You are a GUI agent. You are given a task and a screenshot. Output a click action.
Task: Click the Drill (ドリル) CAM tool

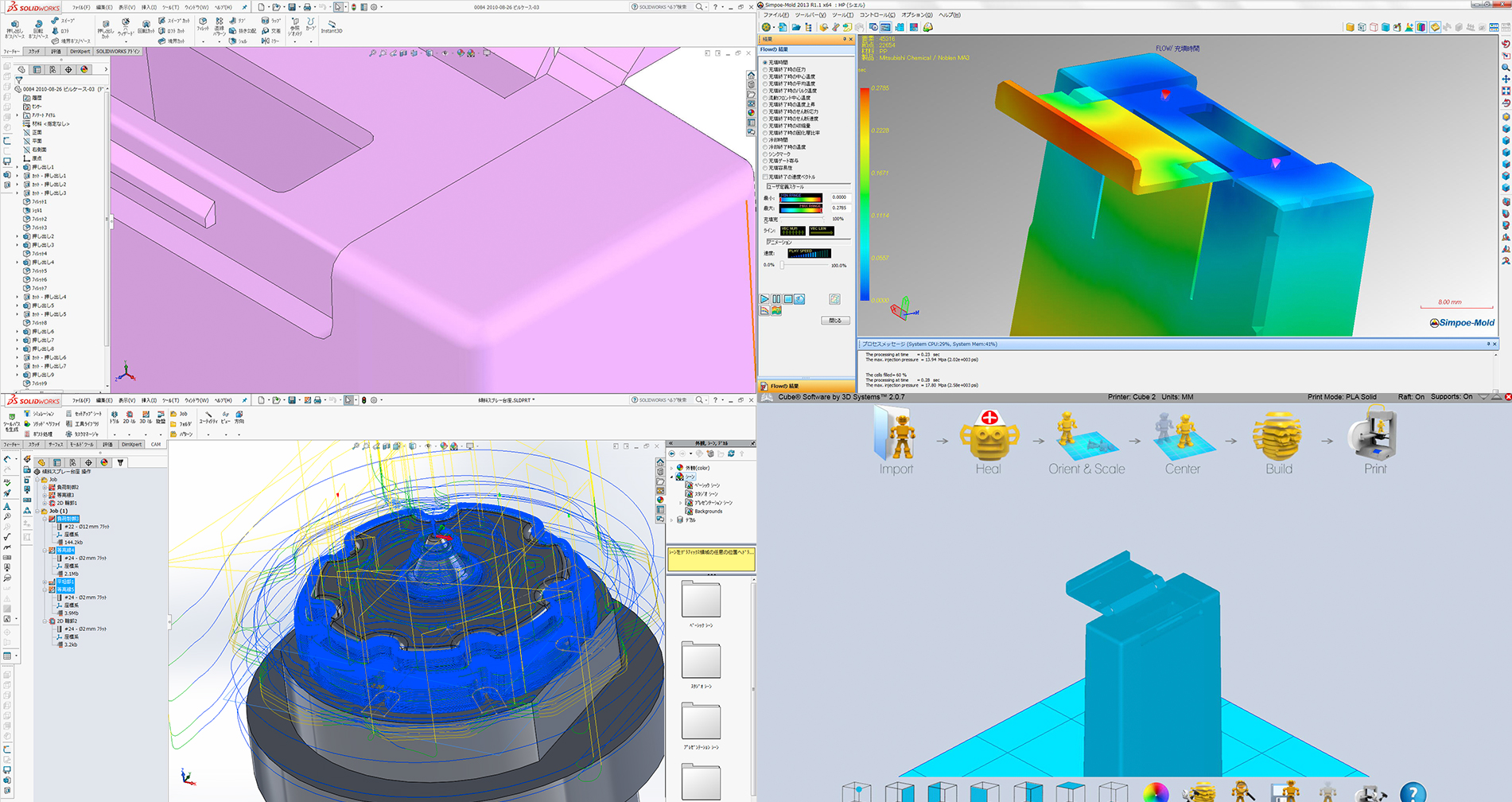(115, 418)
